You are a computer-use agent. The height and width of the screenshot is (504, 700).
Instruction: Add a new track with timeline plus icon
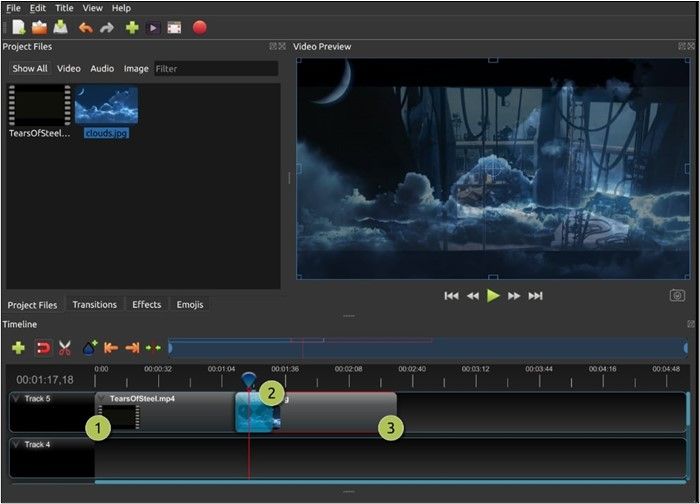18,348
